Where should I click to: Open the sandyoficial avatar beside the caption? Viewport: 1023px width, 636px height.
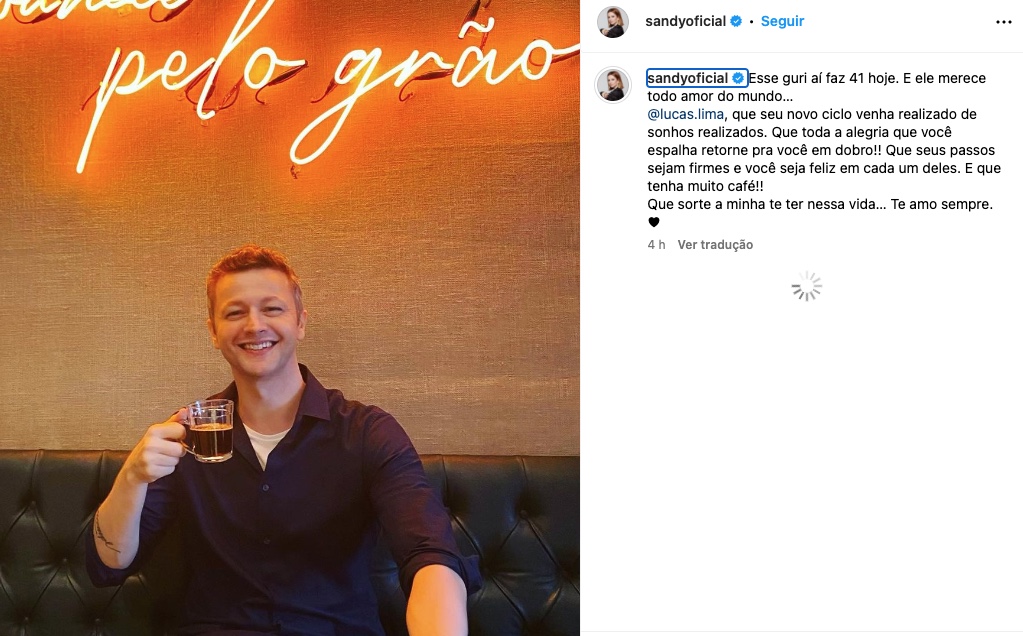613,85
